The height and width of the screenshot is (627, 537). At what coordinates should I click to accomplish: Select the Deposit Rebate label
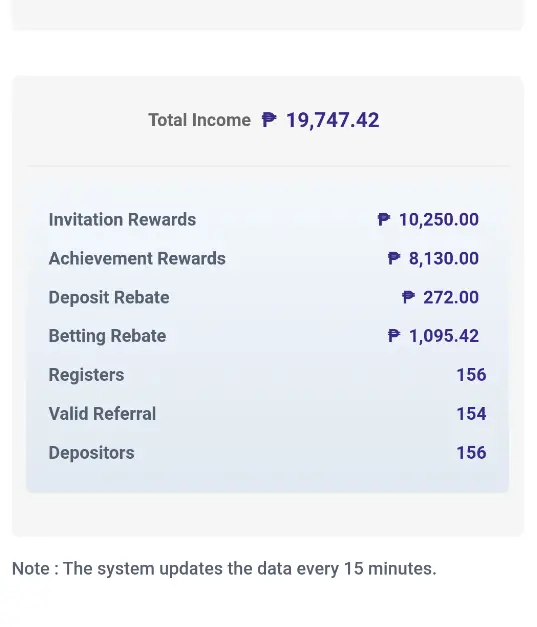109,298
